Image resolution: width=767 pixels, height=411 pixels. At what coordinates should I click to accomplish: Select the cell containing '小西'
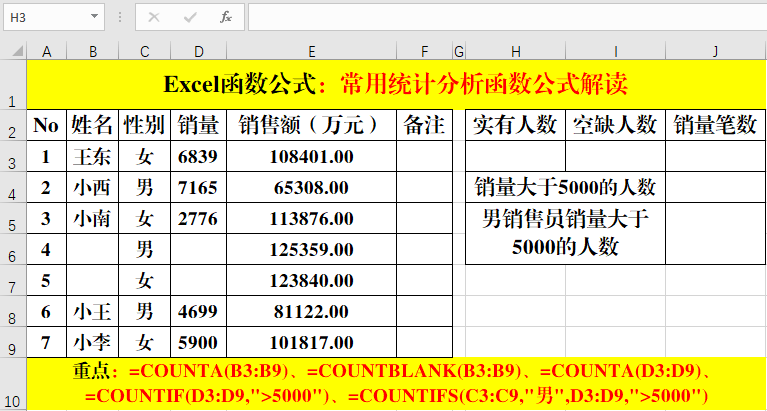[x=92, y=187]
